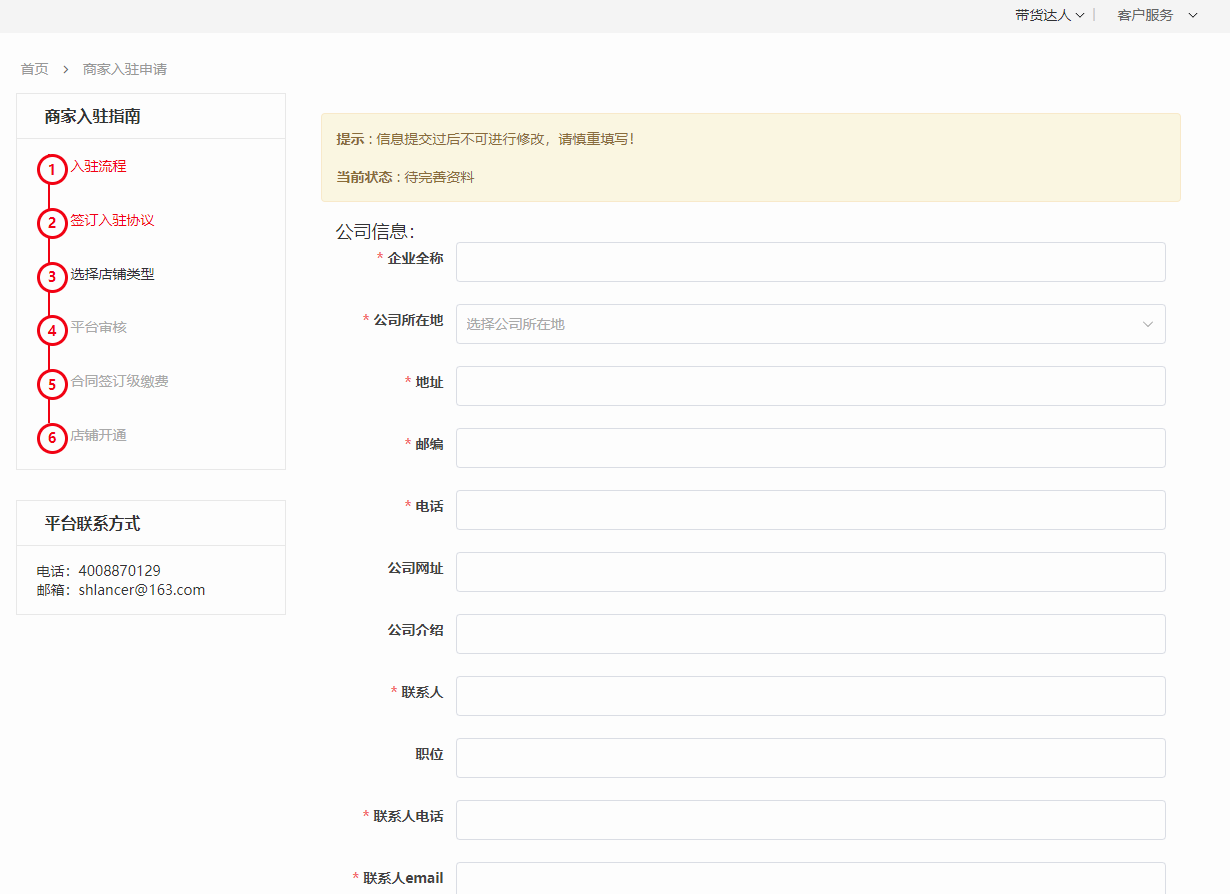Open the 入驻流程 guide link
This screenshot has height=894, width=1230.
98,166
